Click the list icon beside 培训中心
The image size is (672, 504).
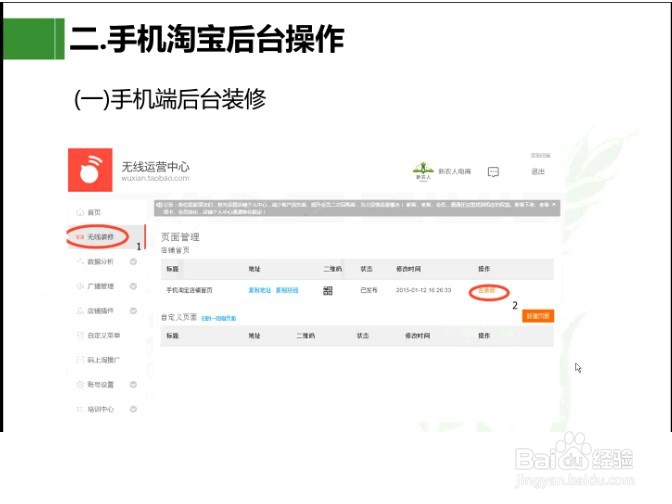tap(80, 409)
